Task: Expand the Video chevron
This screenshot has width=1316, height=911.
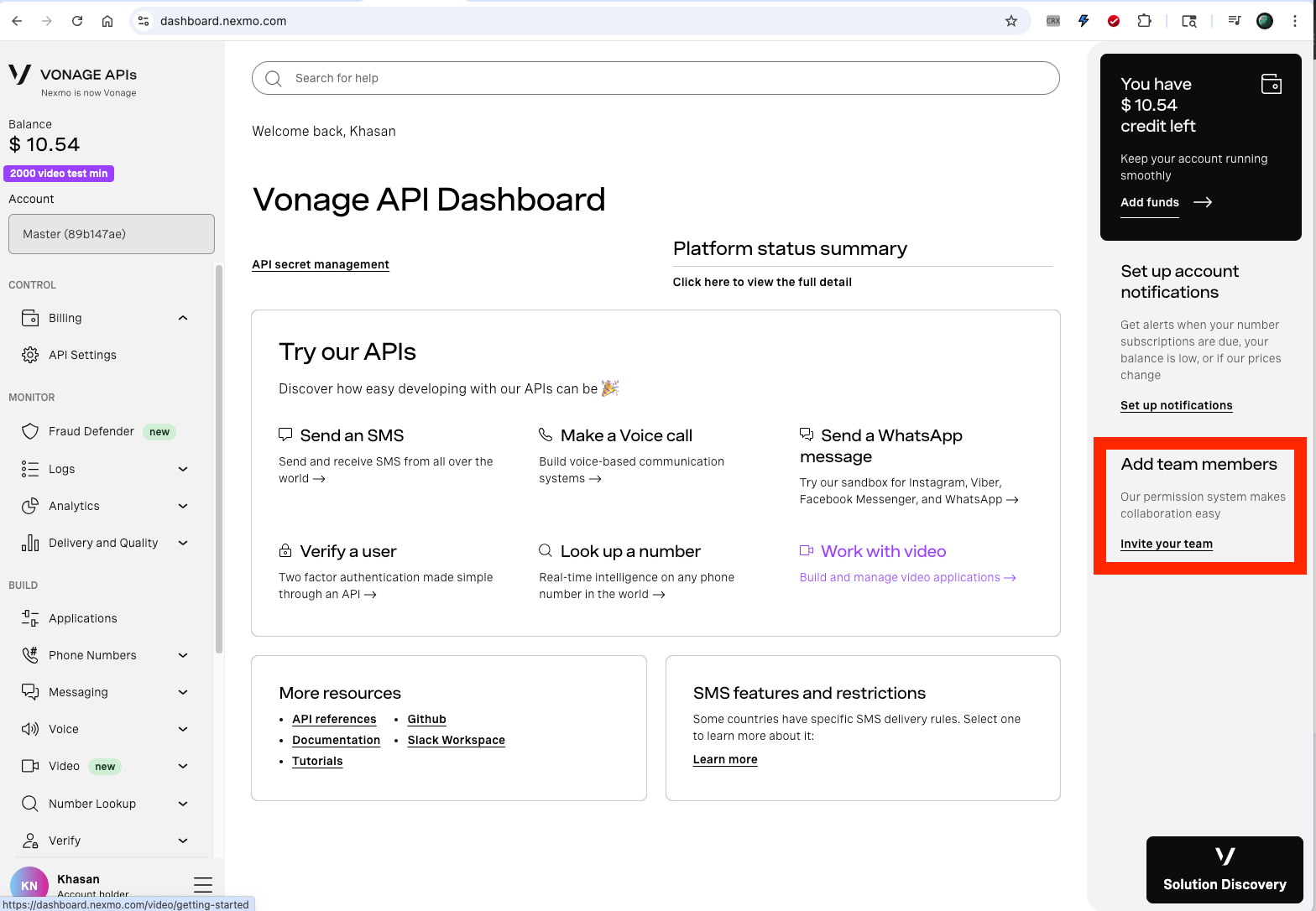Action: click(183, 766)
